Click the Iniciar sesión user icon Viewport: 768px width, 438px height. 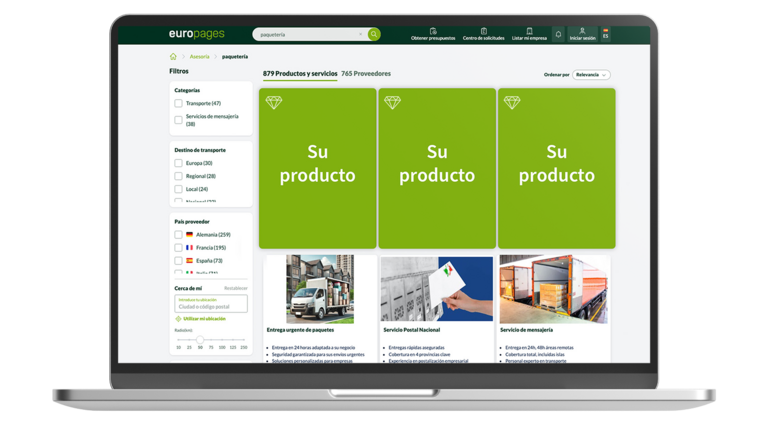pyautogui.click(x=582, y=32)
